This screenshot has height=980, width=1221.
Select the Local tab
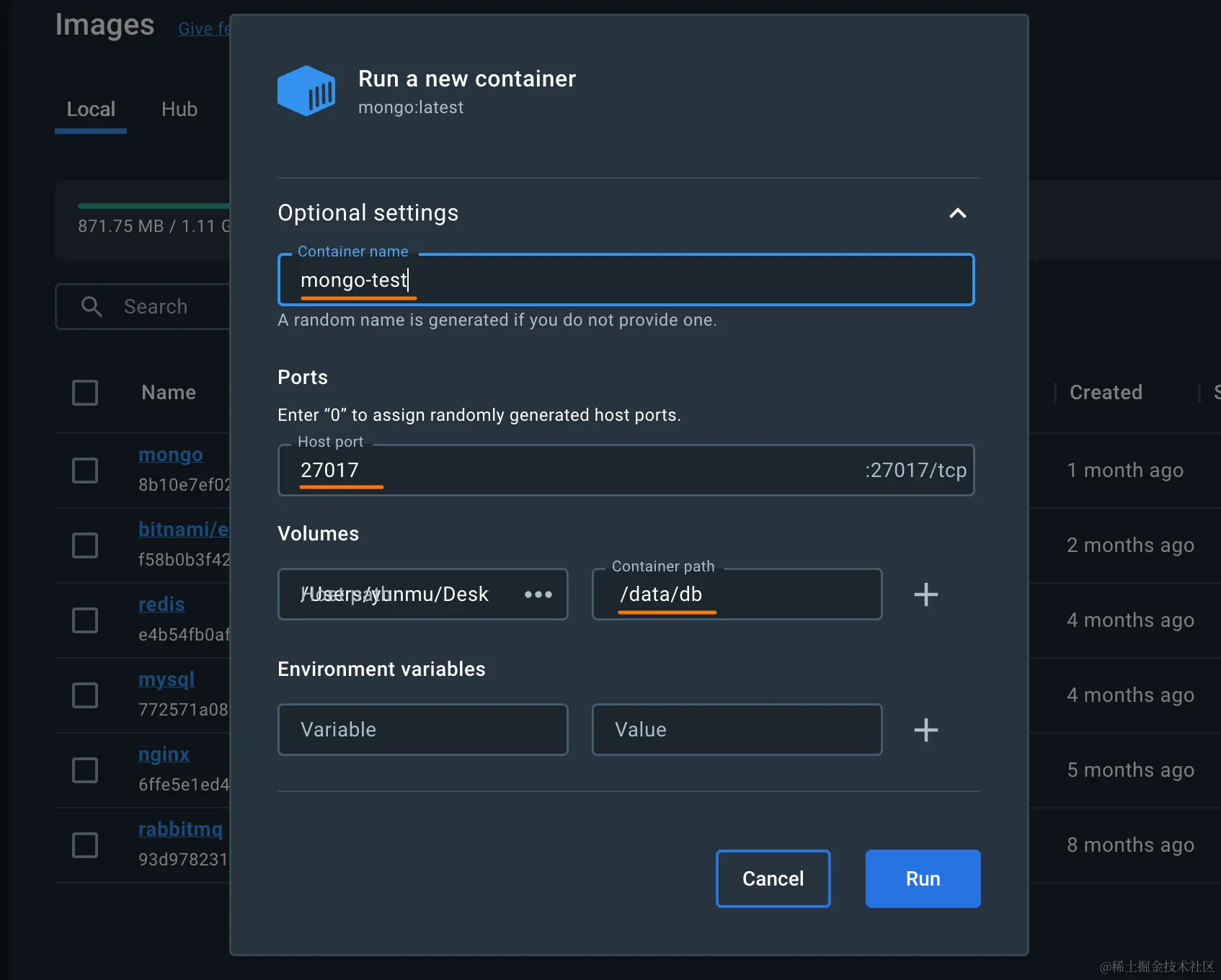tap(91, 110)
